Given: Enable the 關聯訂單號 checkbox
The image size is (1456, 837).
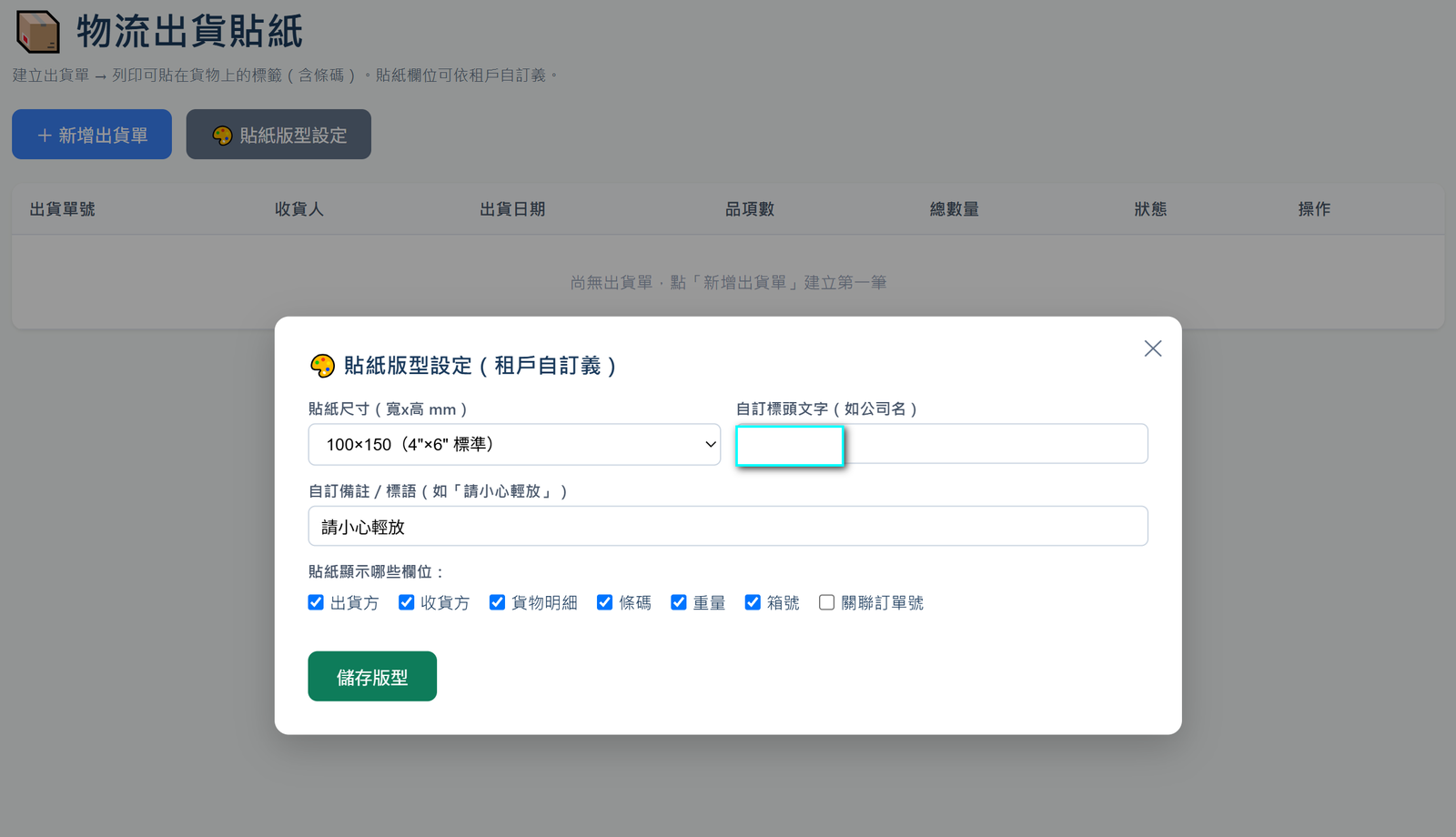Looking at the screenshot, I should pos(827,602).
